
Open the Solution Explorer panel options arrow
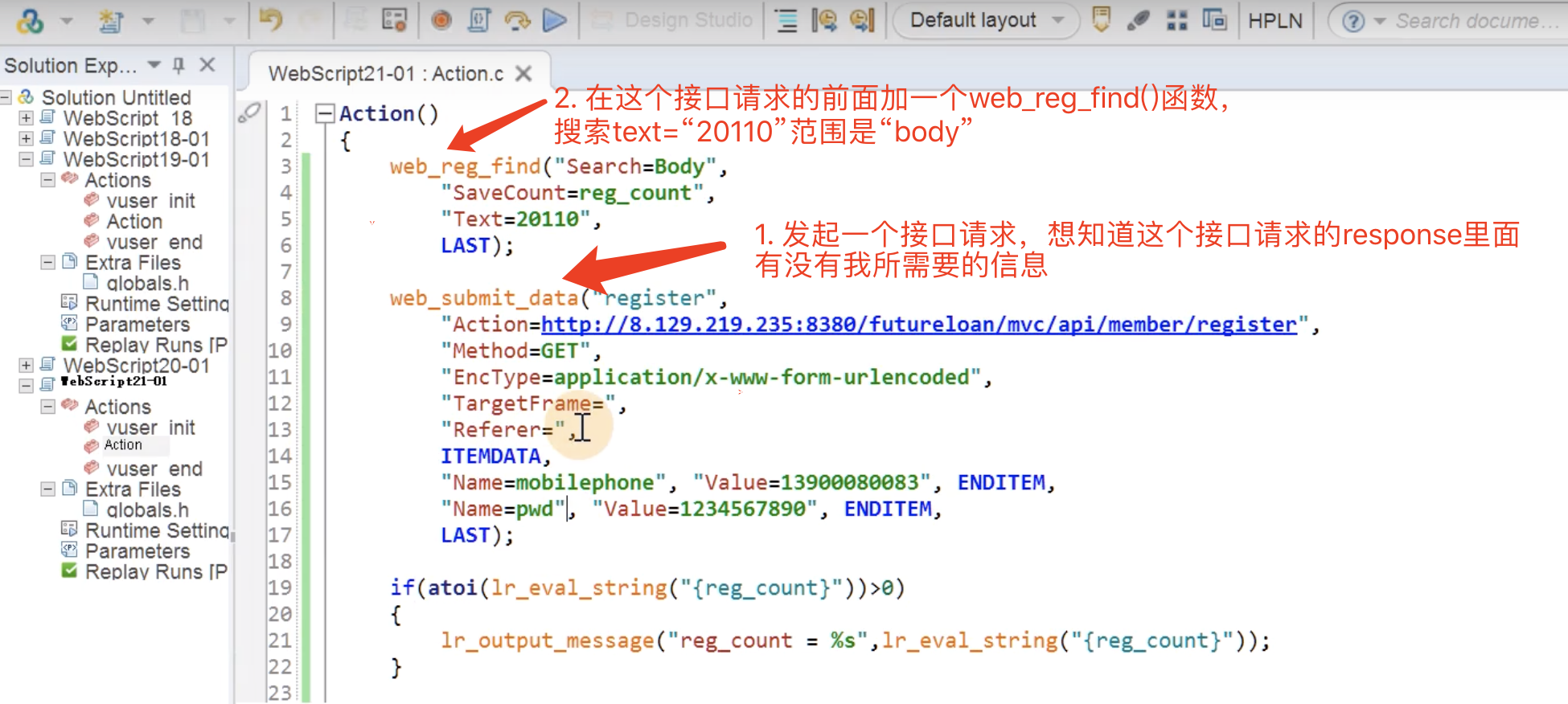pyautogui.click(x=154, y=65)
